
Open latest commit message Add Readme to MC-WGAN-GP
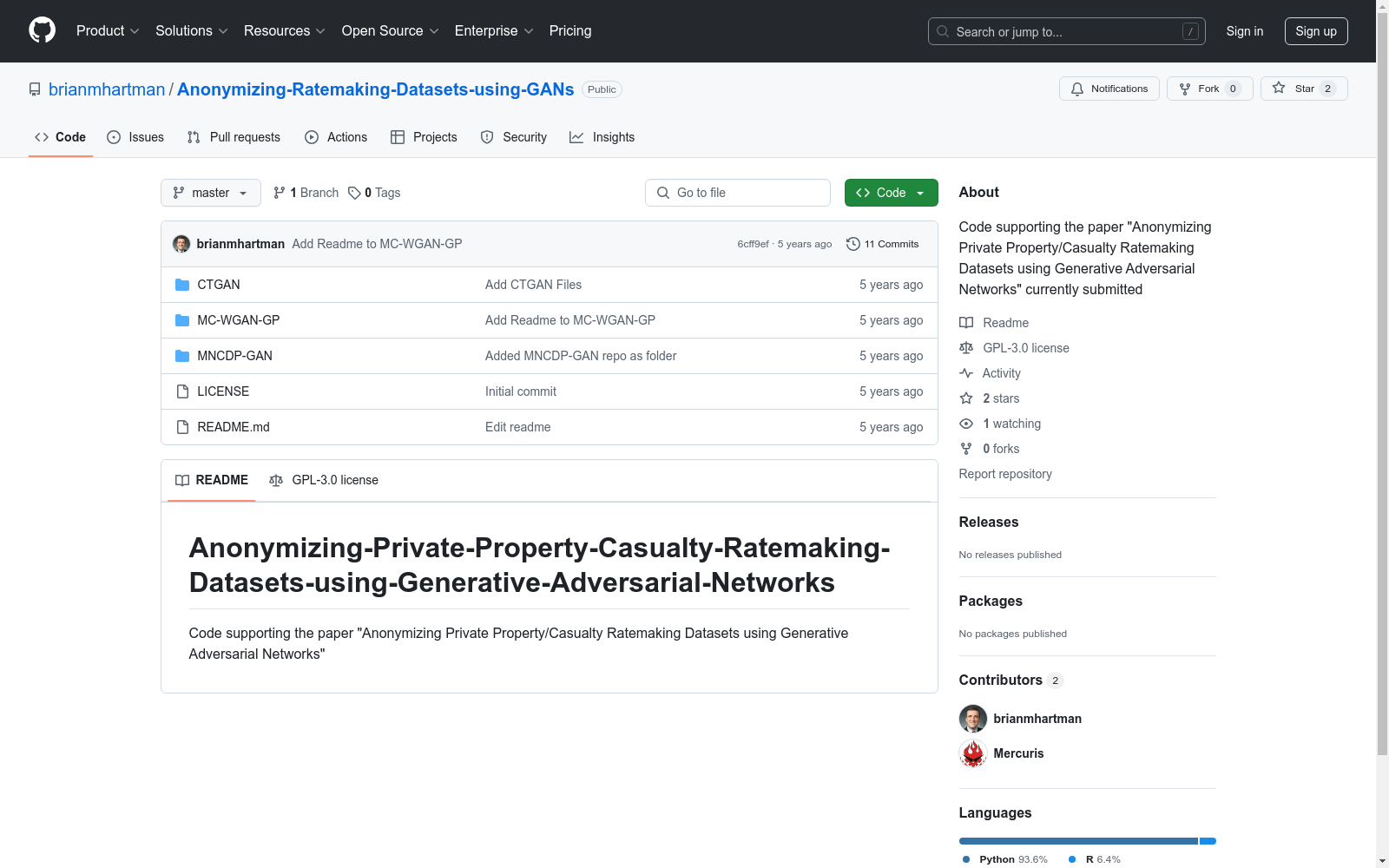(x=377, y=244)
